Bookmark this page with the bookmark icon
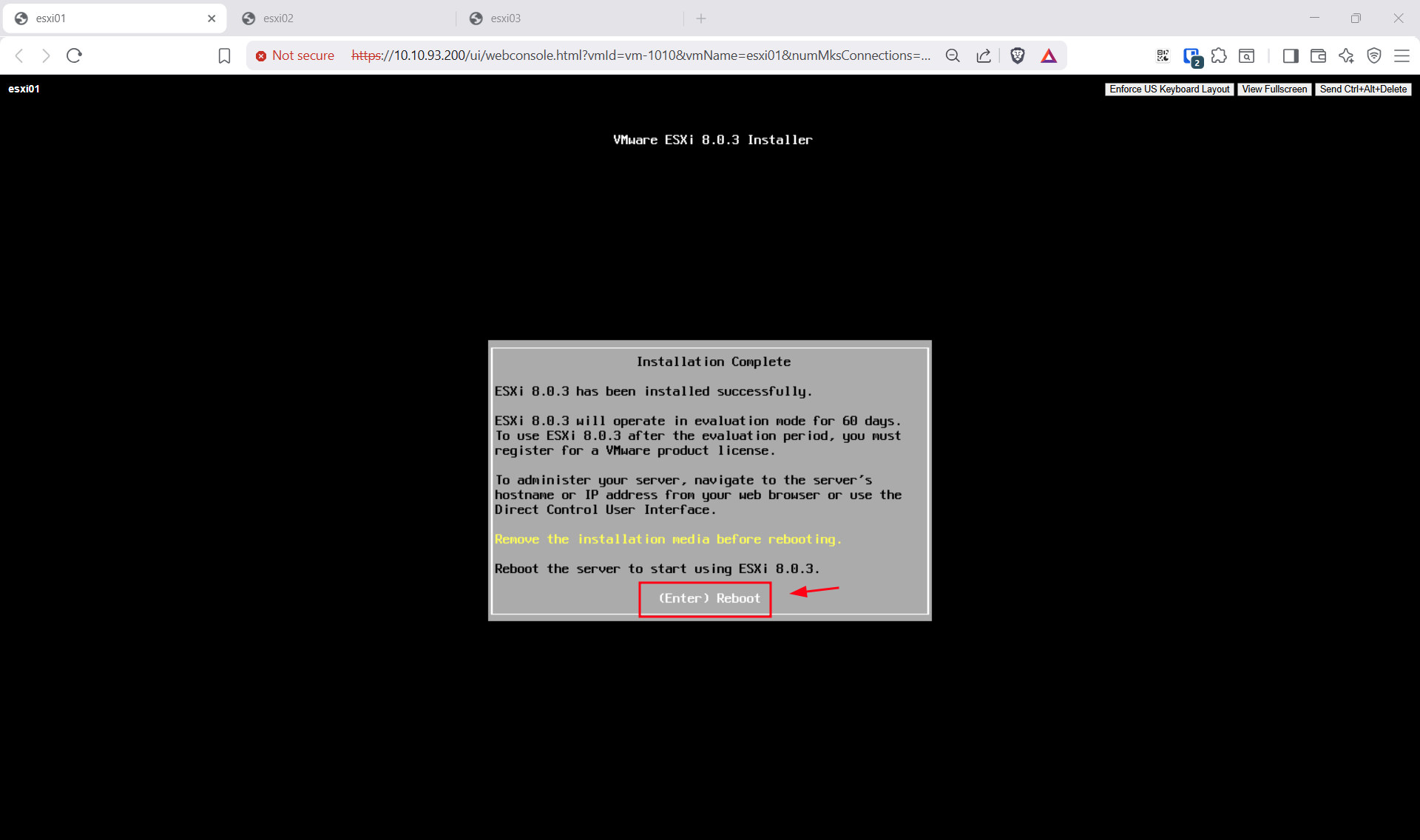 (x=225, y=55)
